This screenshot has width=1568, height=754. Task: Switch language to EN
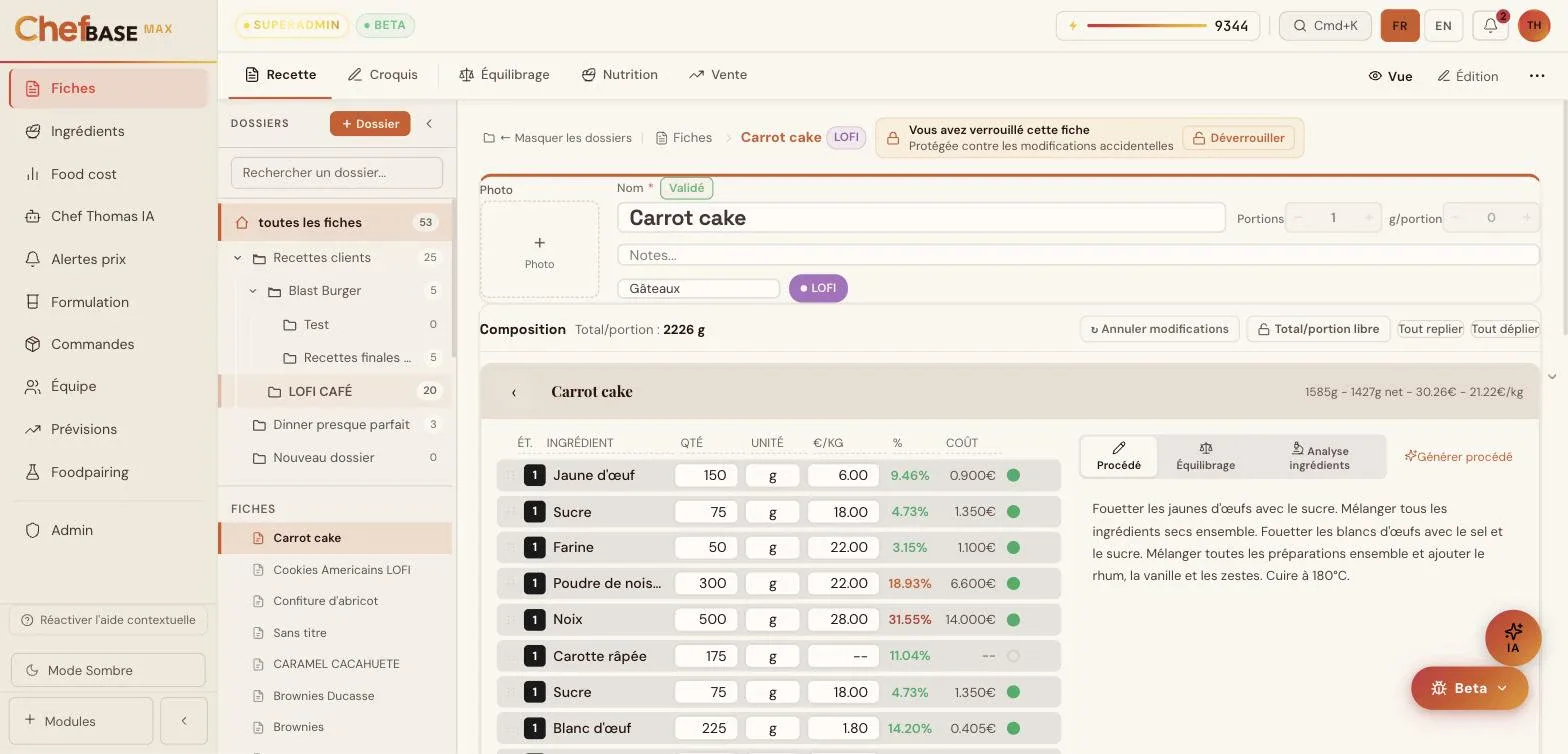point(1443,26)
